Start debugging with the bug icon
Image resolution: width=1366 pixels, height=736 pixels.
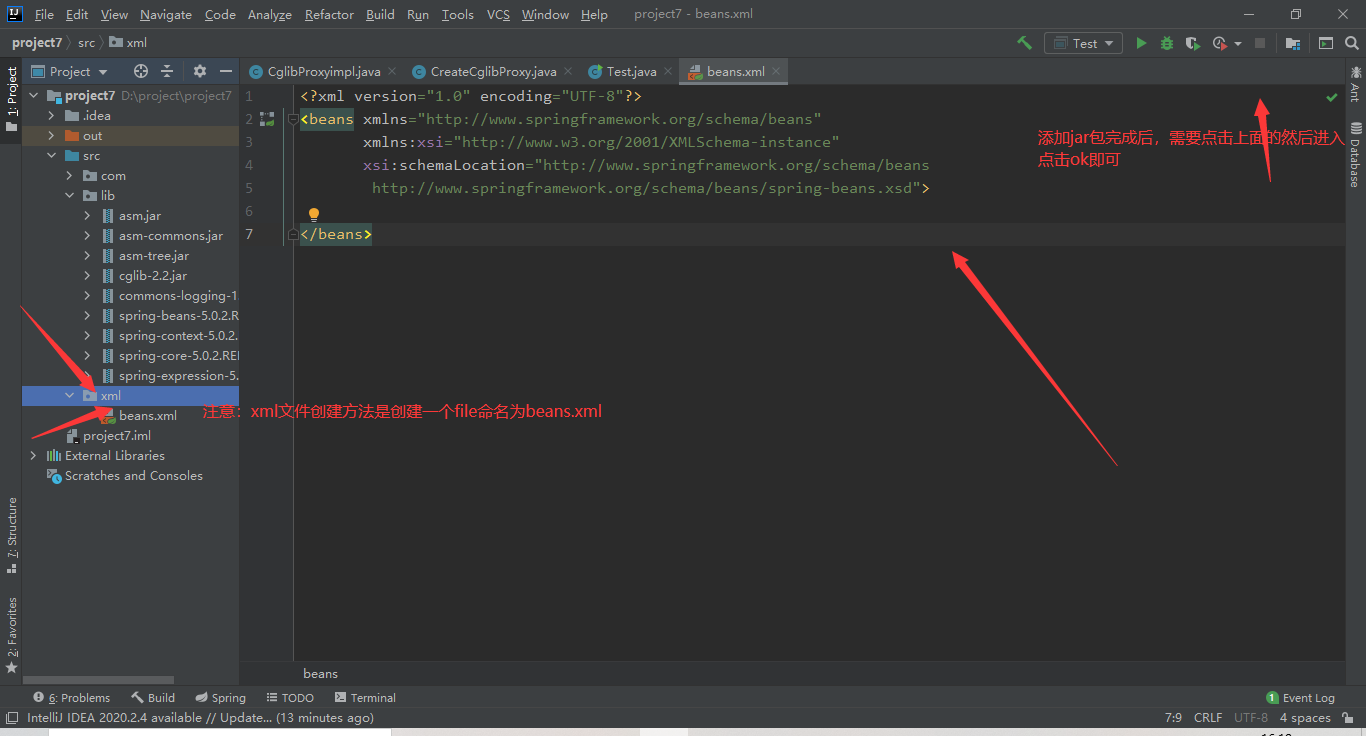1167,43
